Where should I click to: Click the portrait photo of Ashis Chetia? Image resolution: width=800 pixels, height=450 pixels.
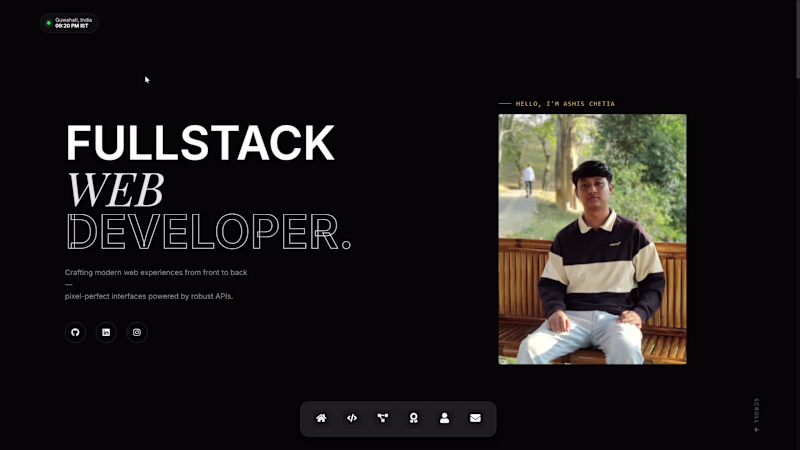(x=592, y=239)
